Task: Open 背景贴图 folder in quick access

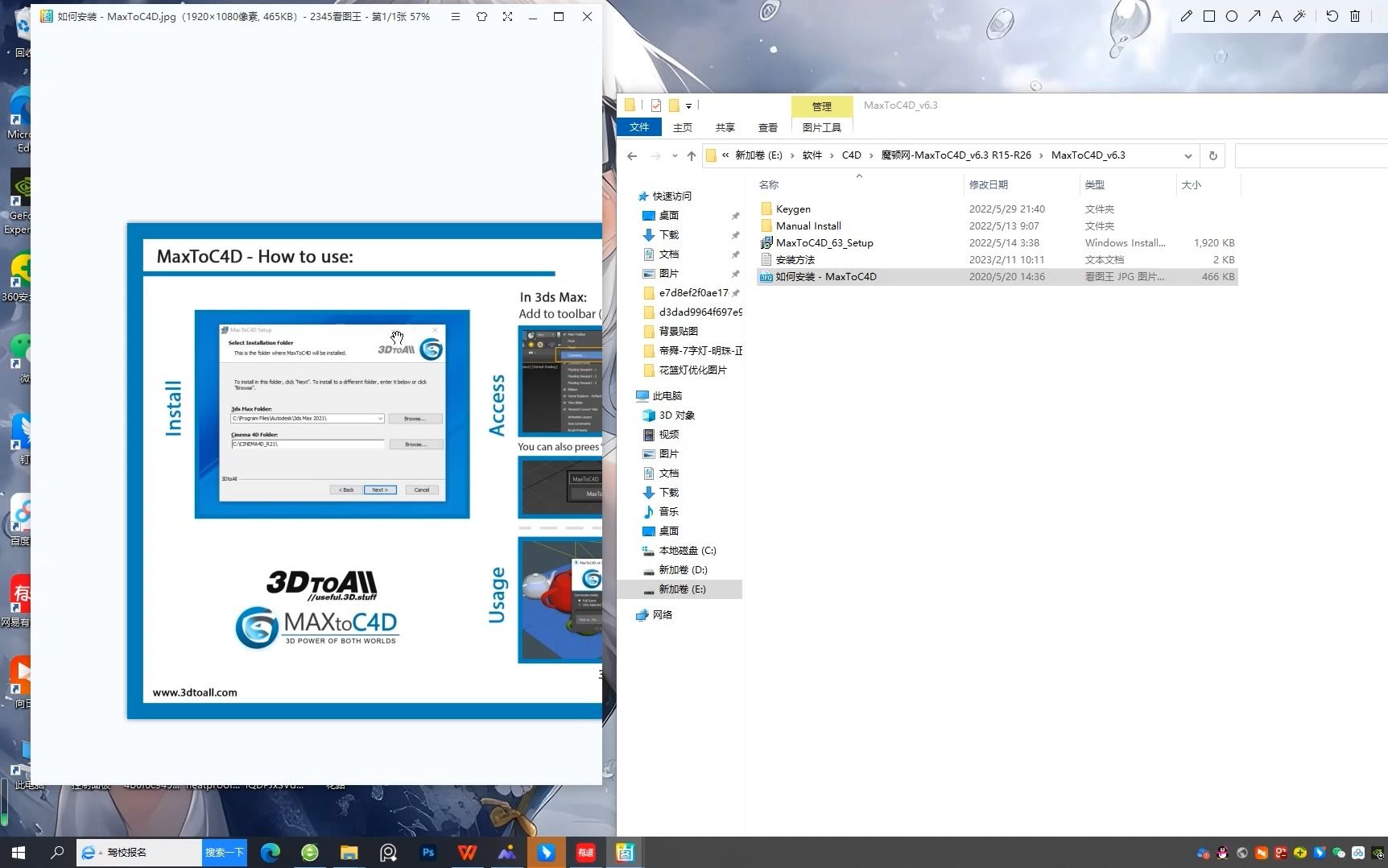Action: (x=678, y=332)
